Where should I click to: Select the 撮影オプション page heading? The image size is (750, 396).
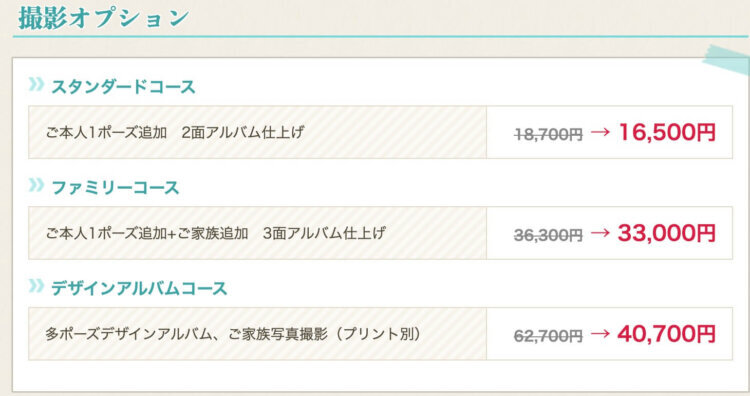click(x=104, y=18)
